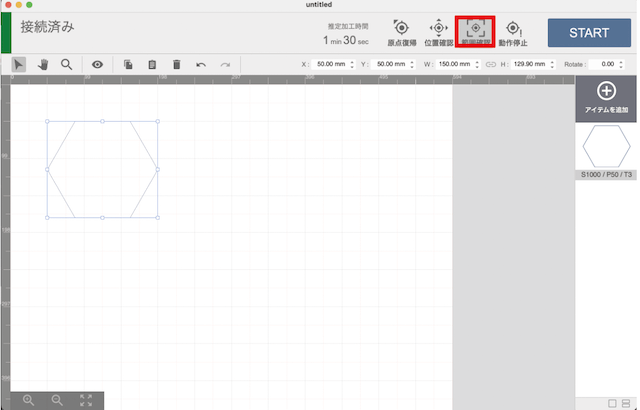Click the 範囲確認 range check button
The width and height of the screenshot is (640, 410).
click(475, 32)
